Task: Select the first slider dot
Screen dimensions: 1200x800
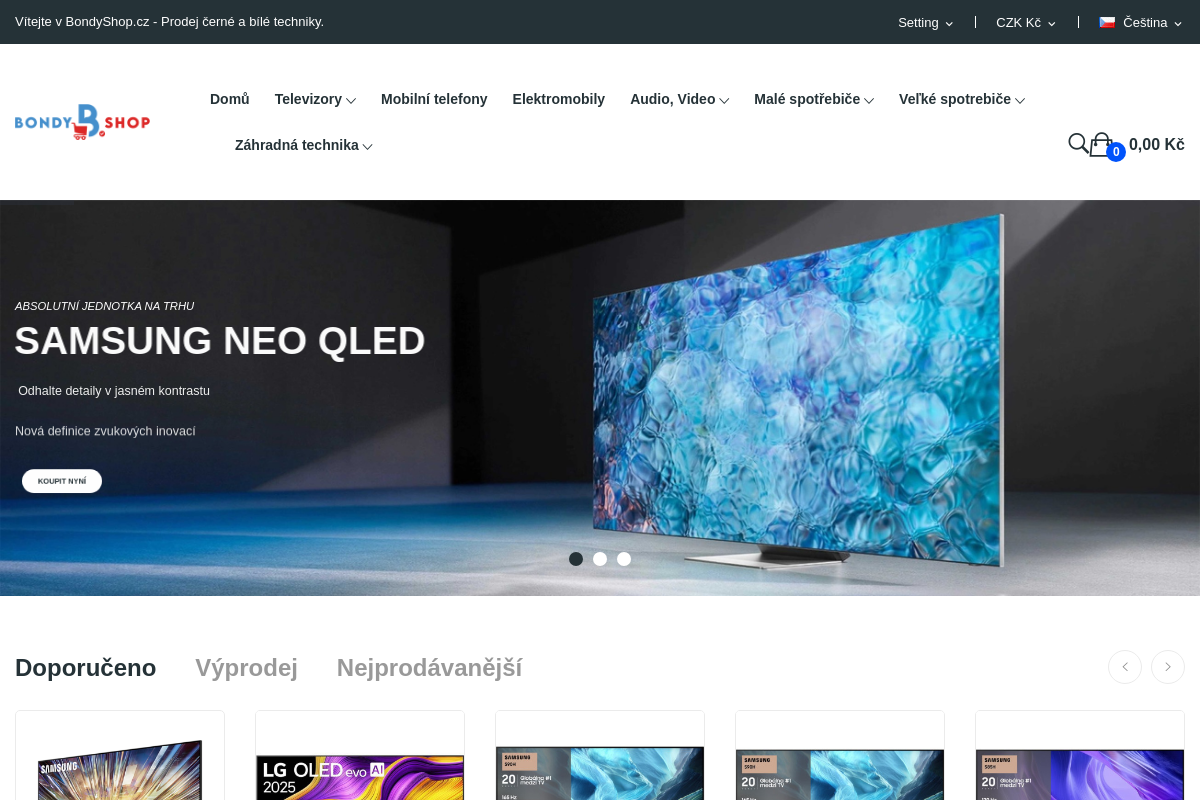Action: pyautogui.click(x=576, y=559)
